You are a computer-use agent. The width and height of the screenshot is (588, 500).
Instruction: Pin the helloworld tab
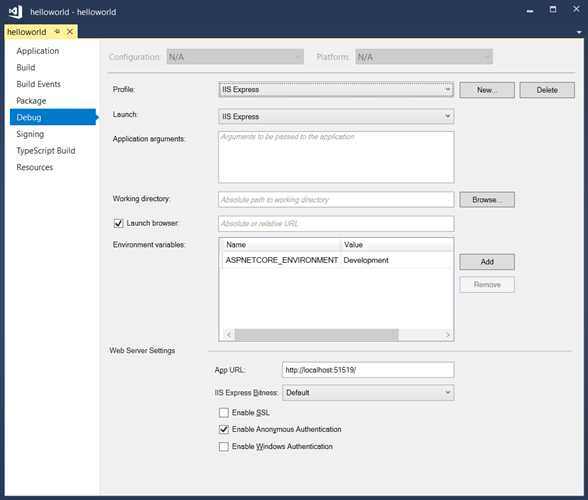pos(57,32)
